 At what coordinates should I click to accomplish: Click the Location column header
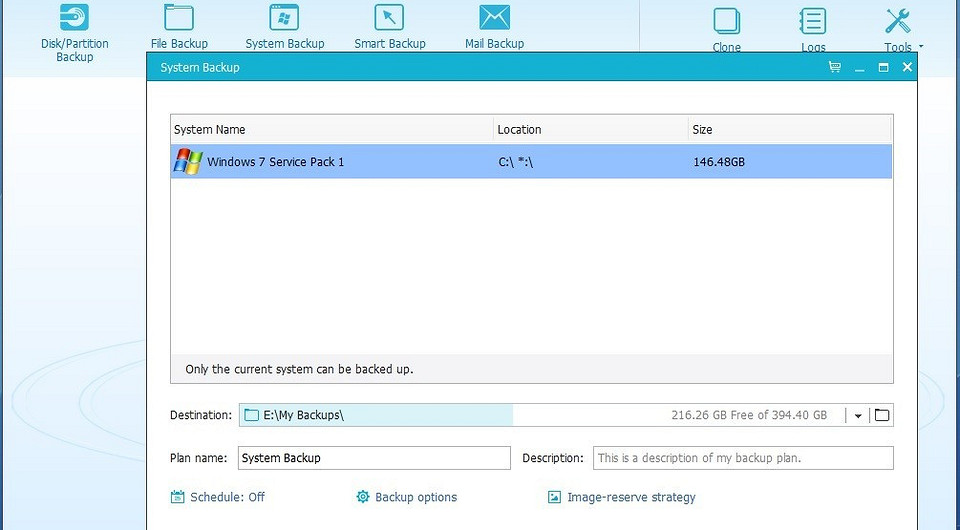coord(590,129)
